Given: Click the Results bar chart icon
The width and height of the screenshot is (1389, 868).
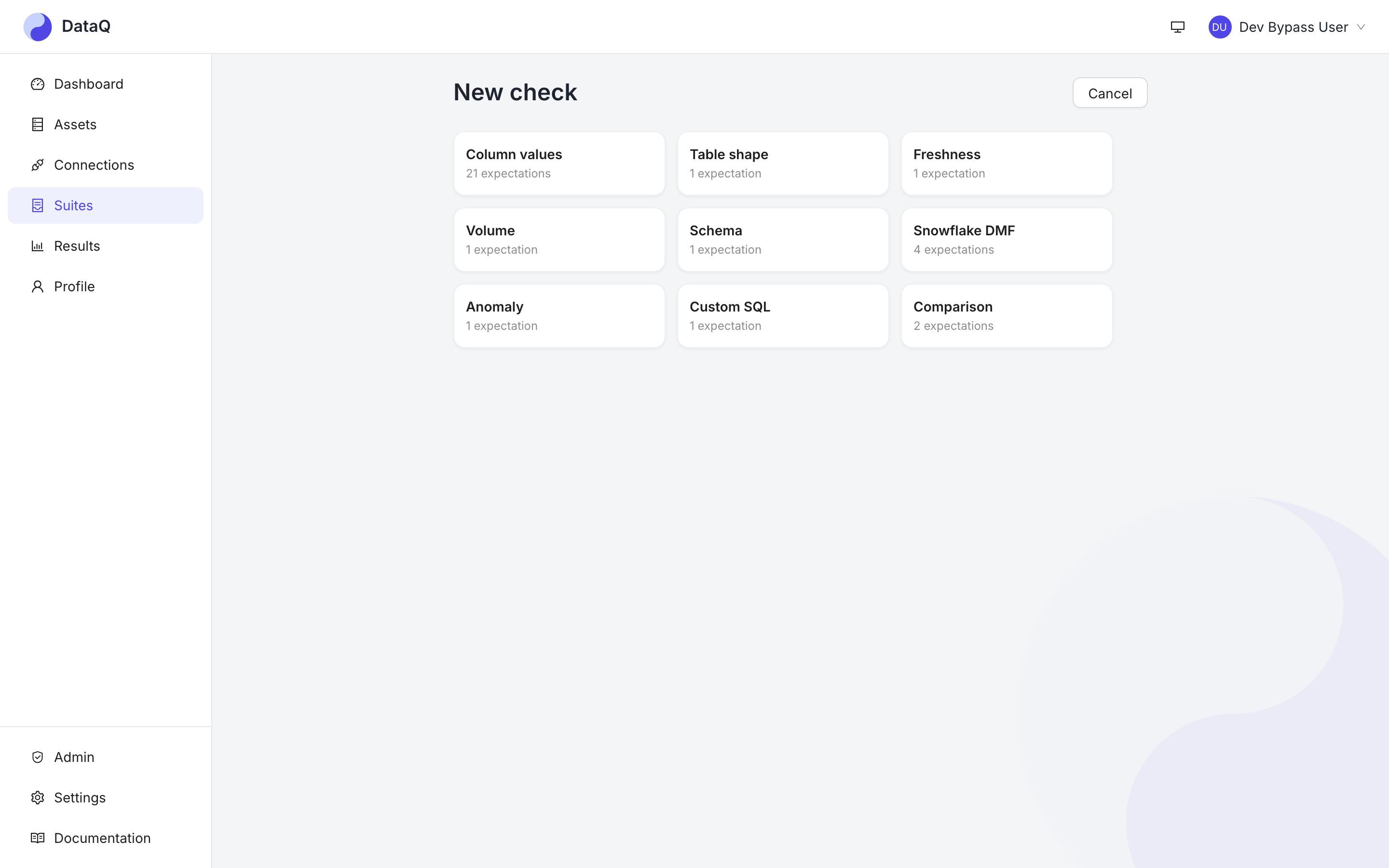Looking at the screenshot, I should (x=37, y=246).
